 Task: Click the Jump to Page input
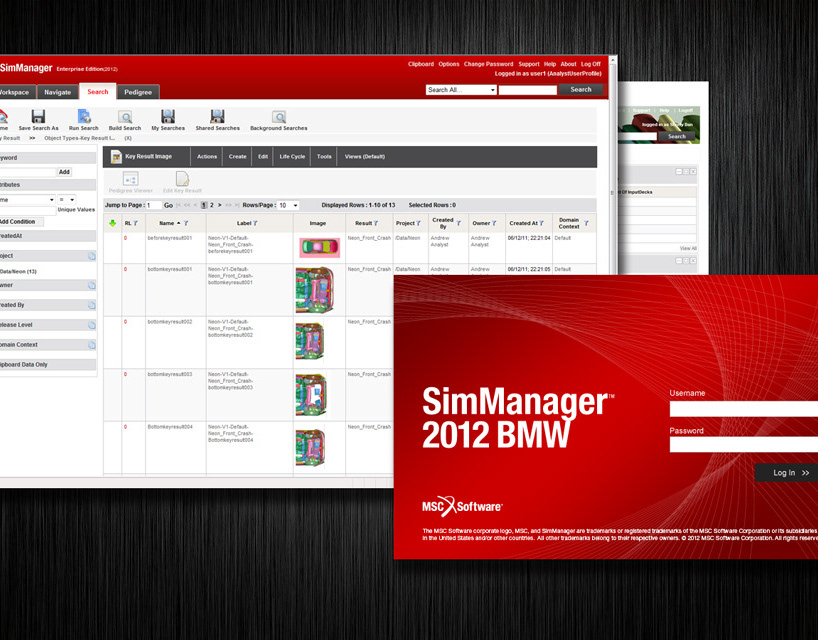click(154, 206)
